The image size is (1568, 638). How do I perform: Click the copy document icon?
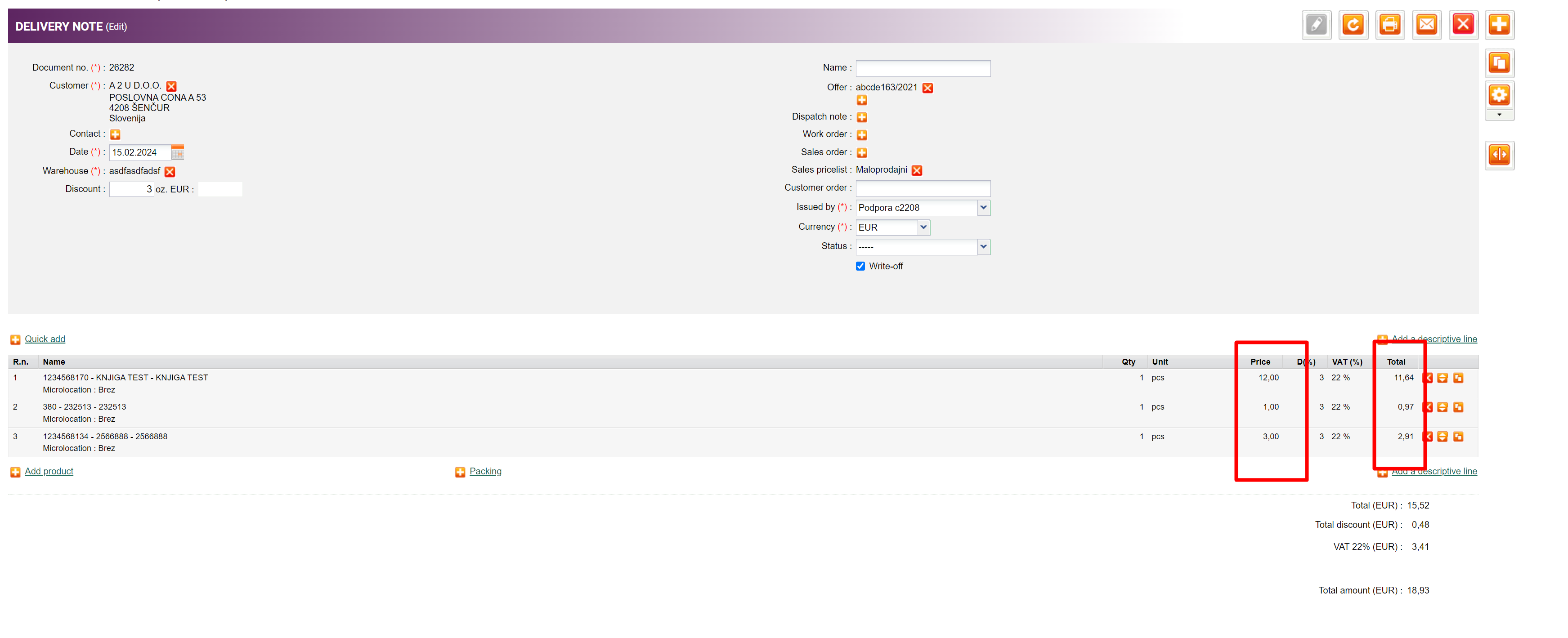pos(1499,62)
